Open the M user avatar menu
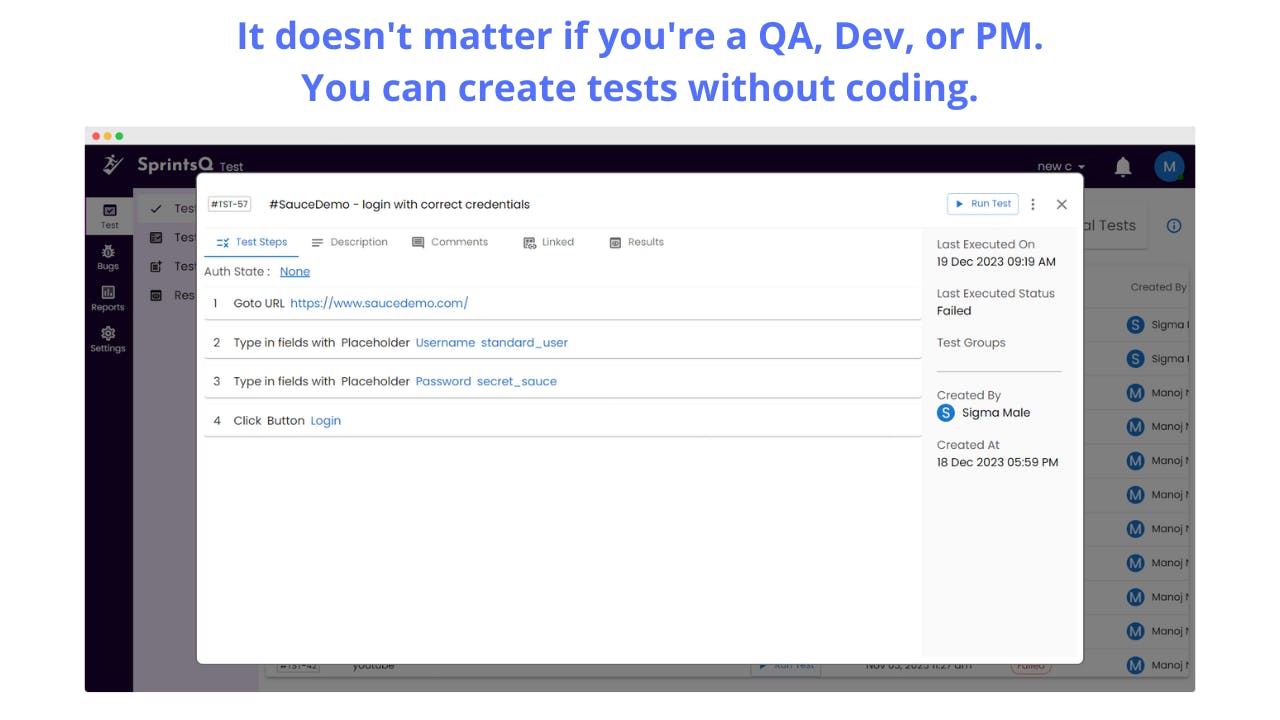 click(x=1169, y=166)
